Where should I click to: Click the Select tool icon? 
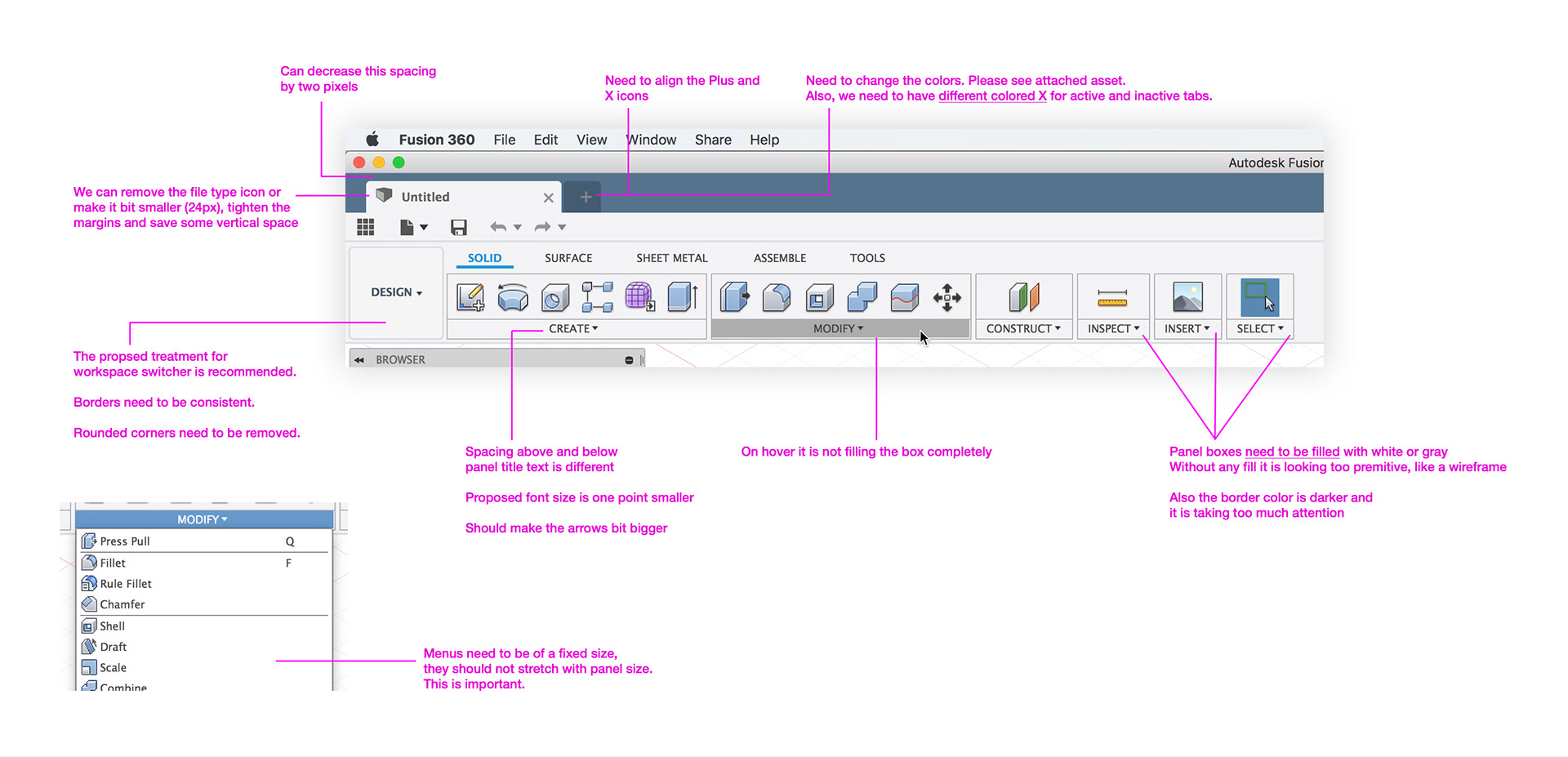coord(1259,297)
